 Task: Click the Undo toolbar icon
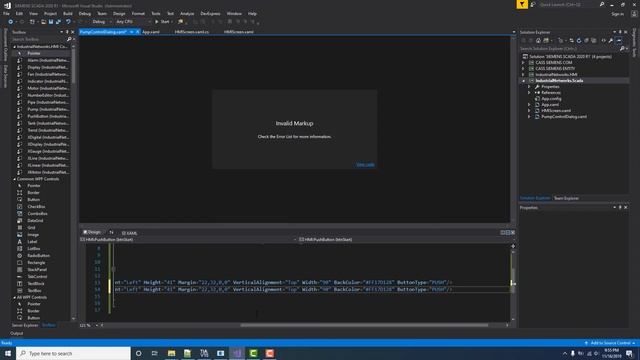(68, 22)
